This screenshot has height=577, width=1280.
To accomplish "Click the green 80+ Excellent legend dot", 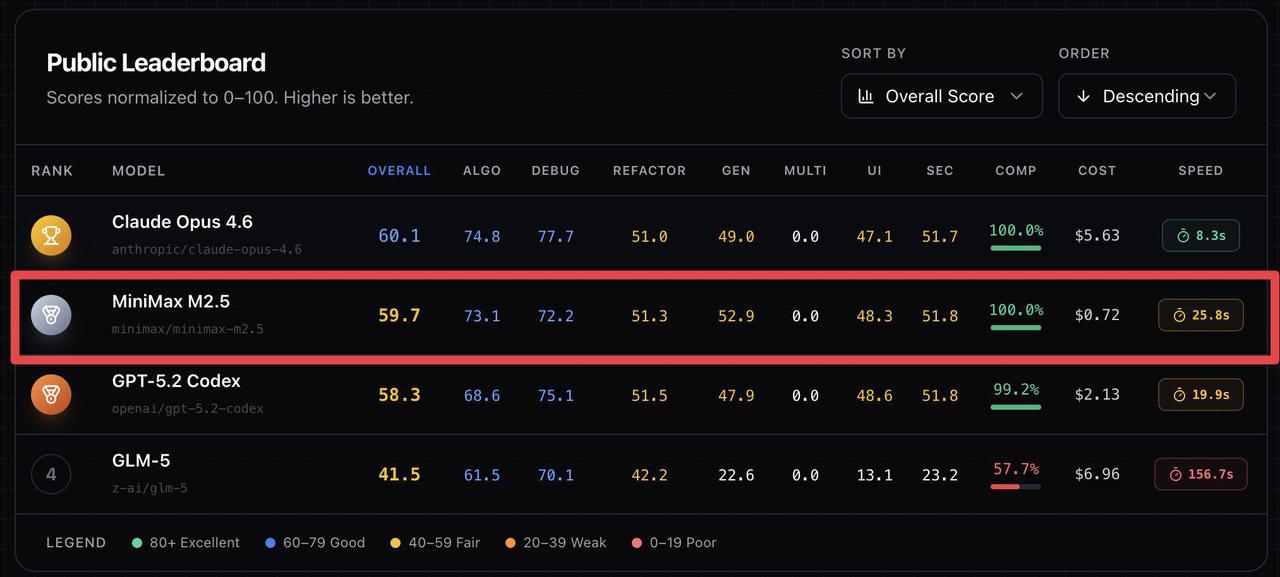I will click(137, 543).
